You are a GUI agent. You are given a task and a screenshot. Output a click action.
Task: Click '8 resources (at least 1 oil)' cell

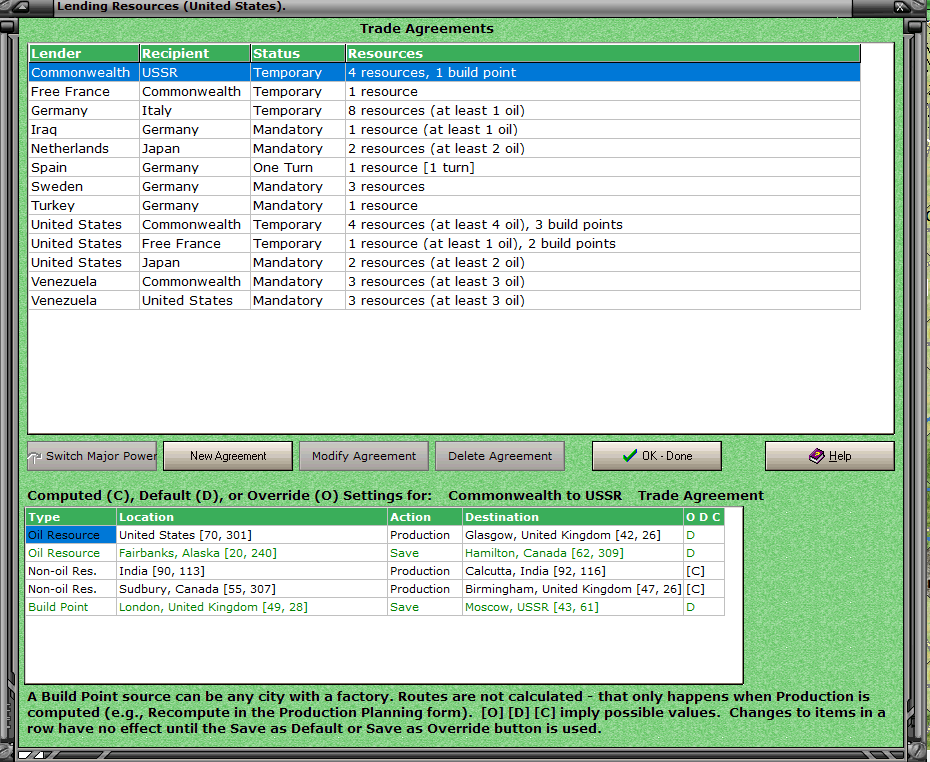point(603,110)
